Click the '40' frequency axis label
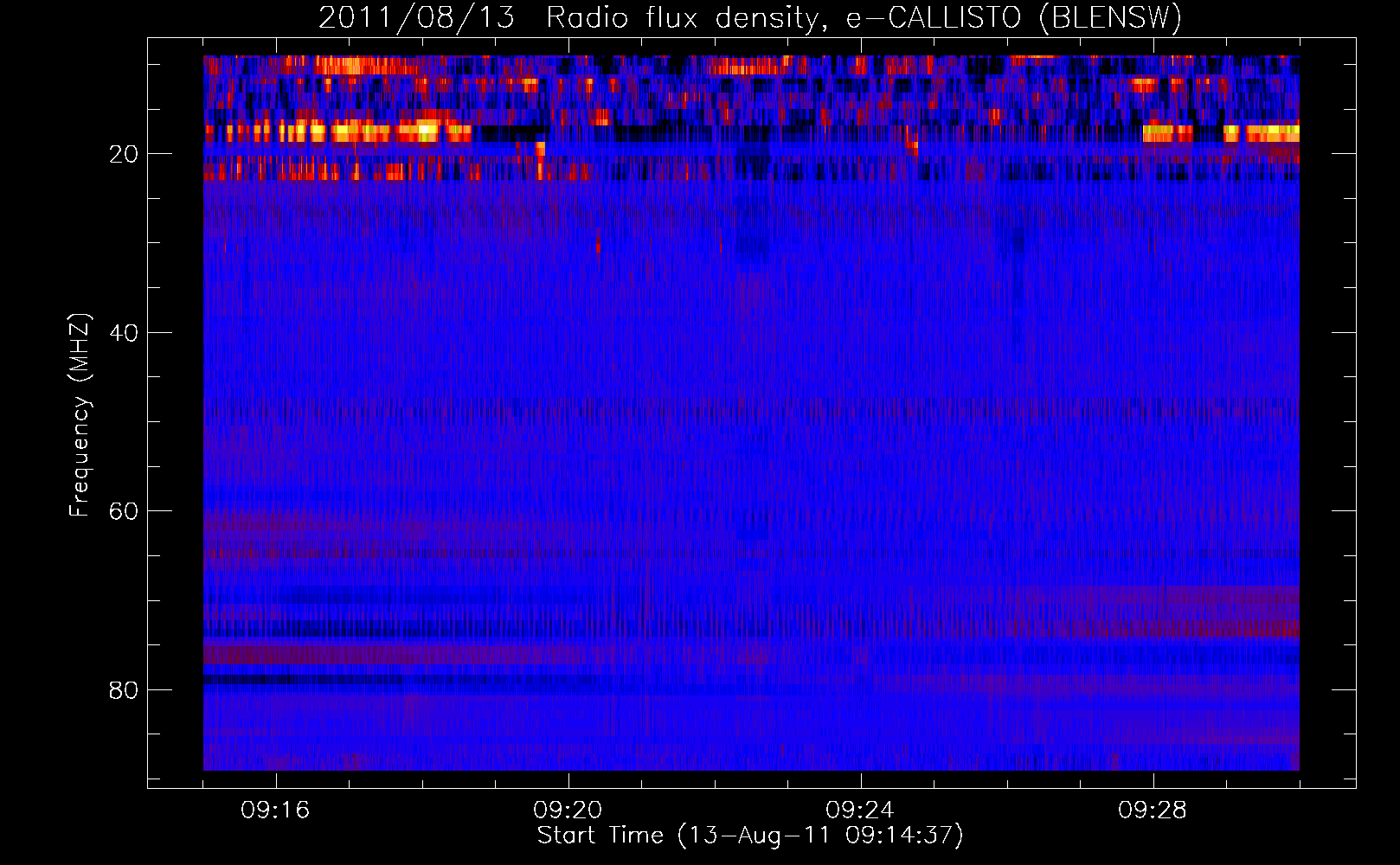 [x=125, y=333]
